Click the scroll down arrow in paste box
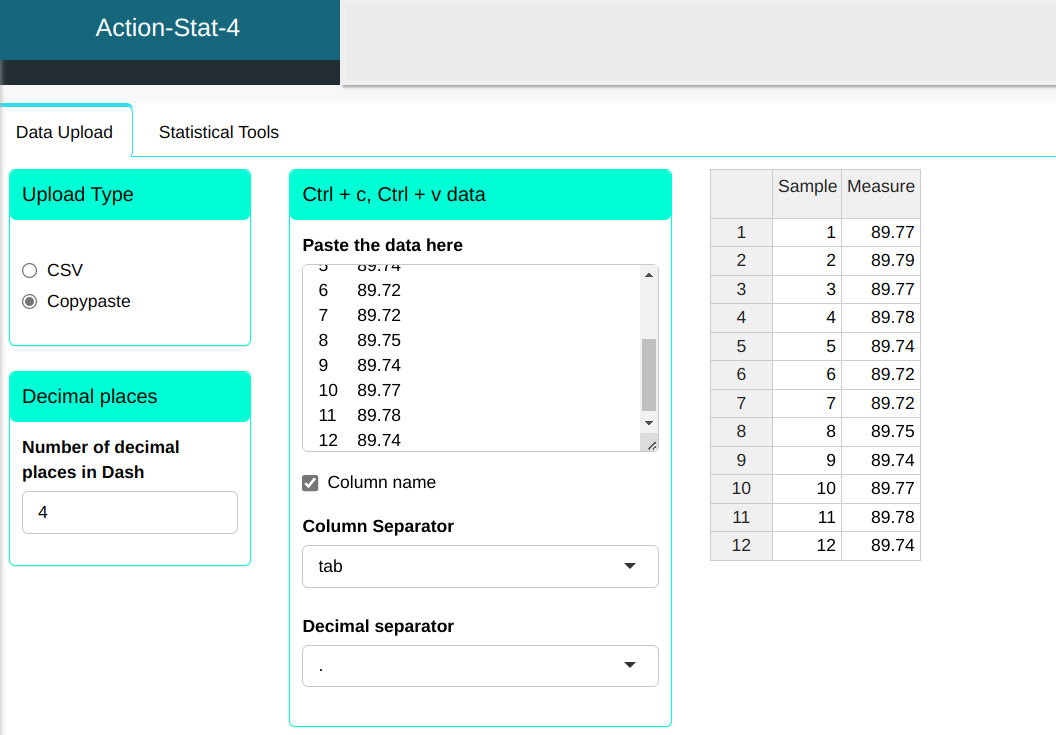The height and width of the screenshot is (735, 1056). (649, 423)
